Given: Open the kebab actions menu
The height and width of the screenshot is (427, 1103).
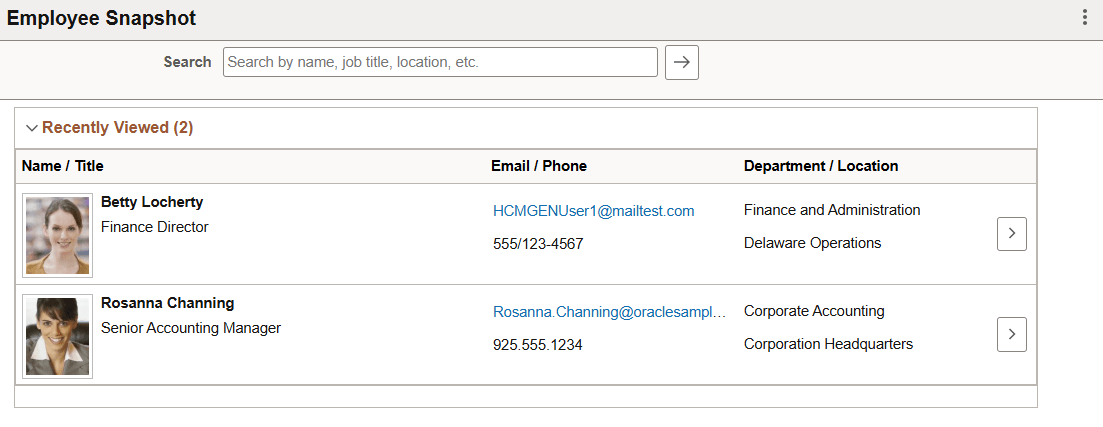Looking at the screenshot, I should coord(1085,18).
